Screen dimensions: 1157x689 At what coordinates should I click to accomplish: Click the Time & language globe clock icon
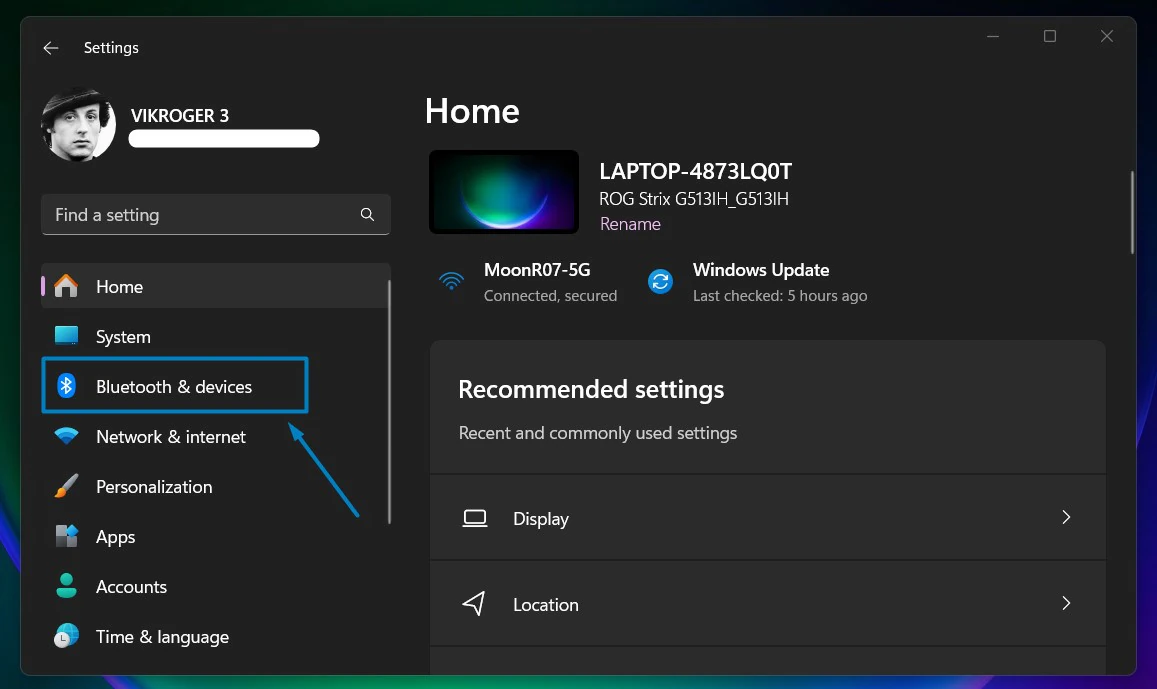66,636
